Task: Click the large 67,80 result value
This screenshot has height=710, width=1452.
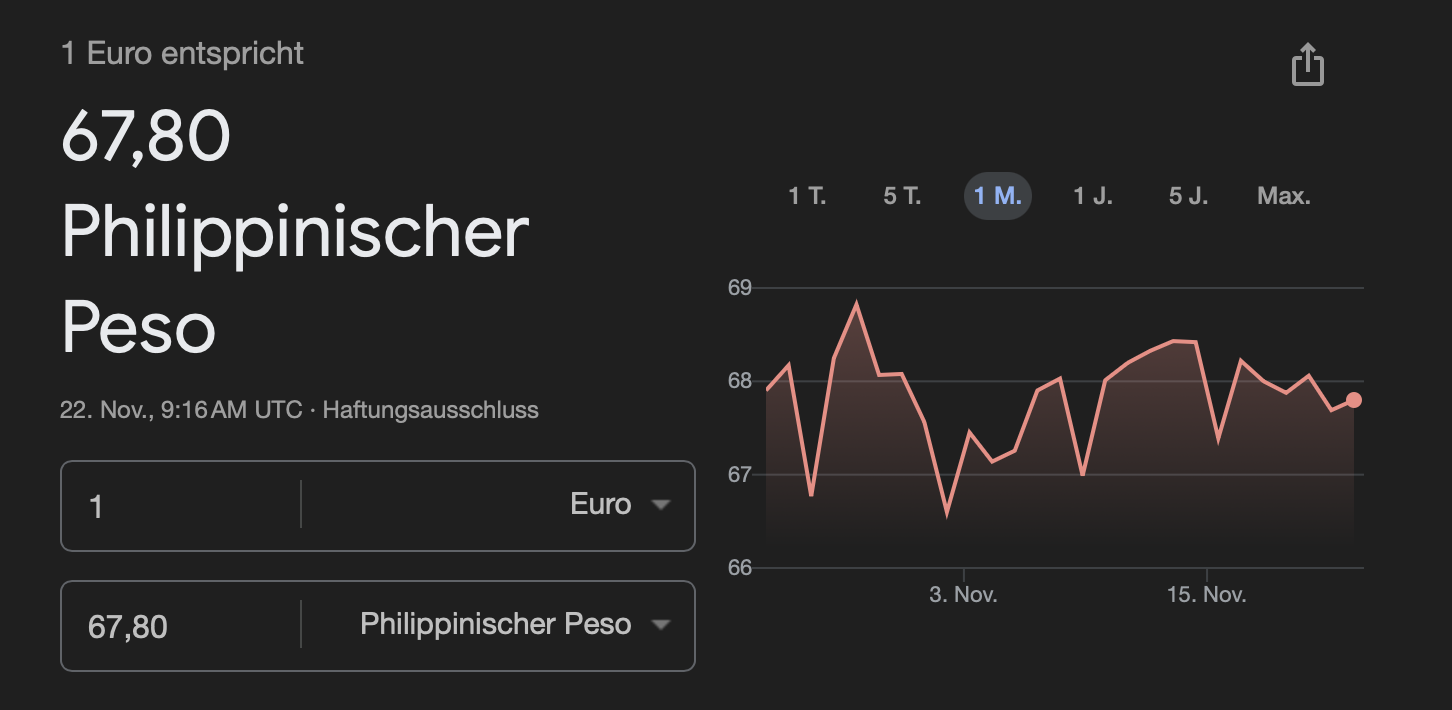Action: [146, 137]
